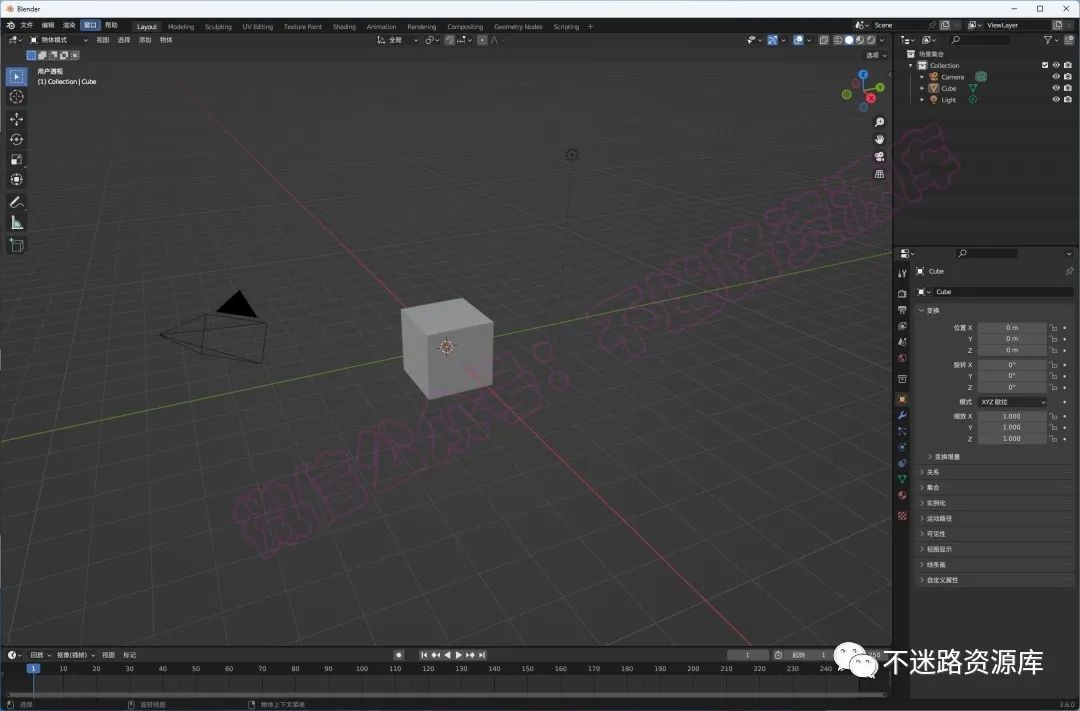The width and height of the screenshot is (1080, 711).
Task: Open the Tool properties tab
Action: pos(902,274)
